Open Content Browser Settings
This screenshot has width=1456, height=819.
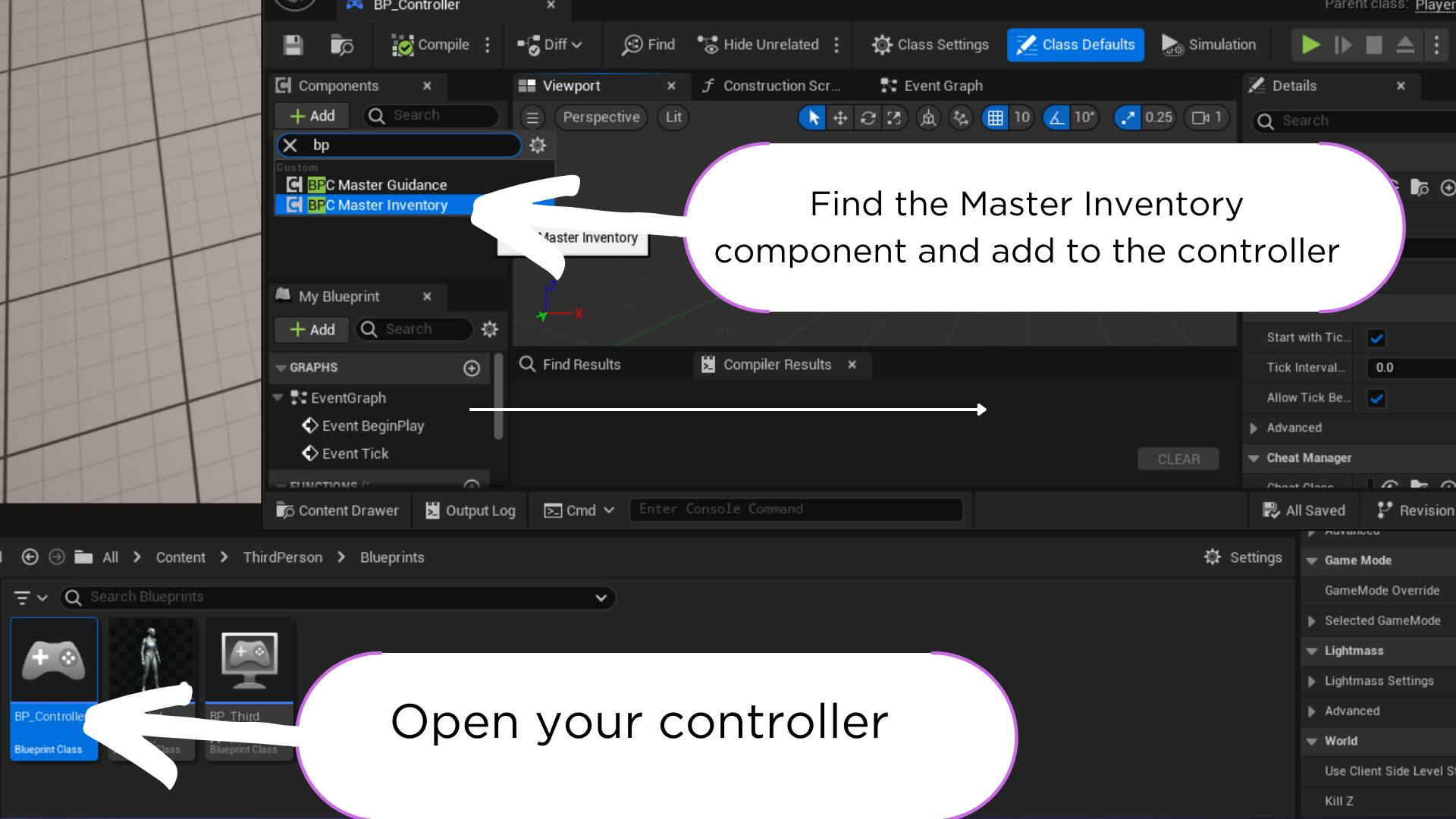(1243, 557)
